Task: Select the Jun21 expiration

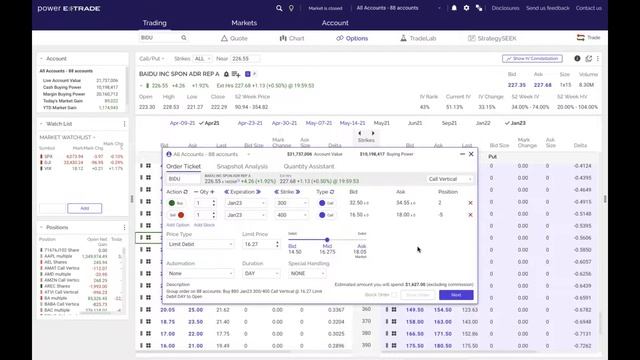Action: click(x=415, y=123)
